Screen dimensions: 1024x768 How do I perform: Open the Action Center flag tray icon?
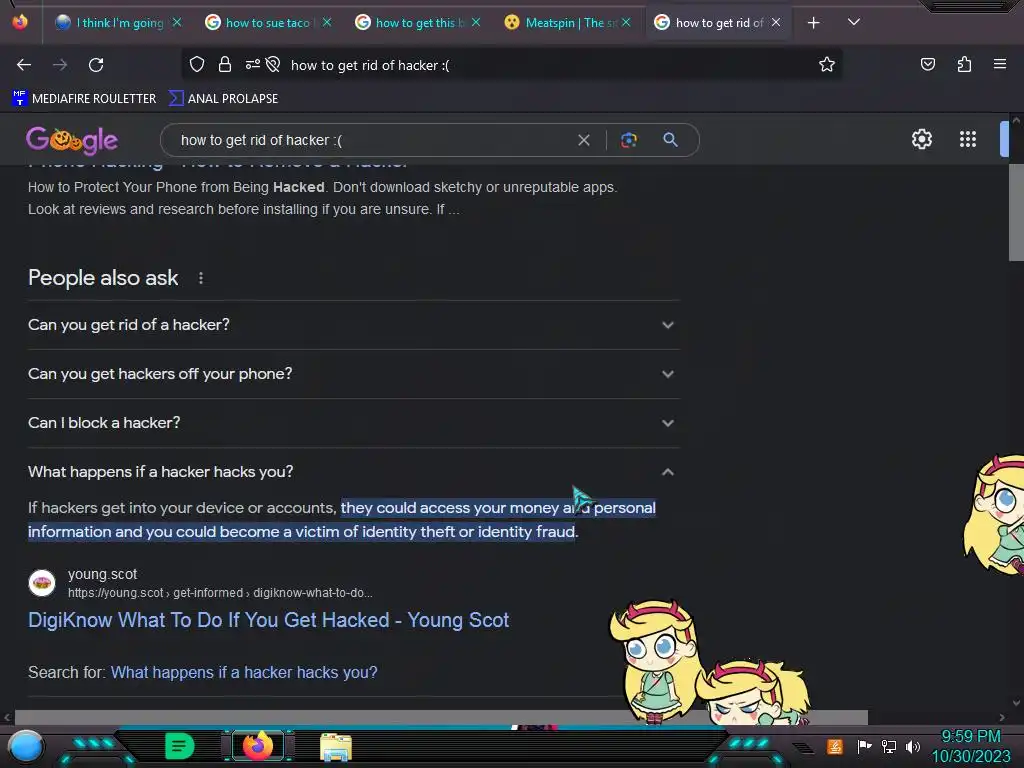[864, 746]
